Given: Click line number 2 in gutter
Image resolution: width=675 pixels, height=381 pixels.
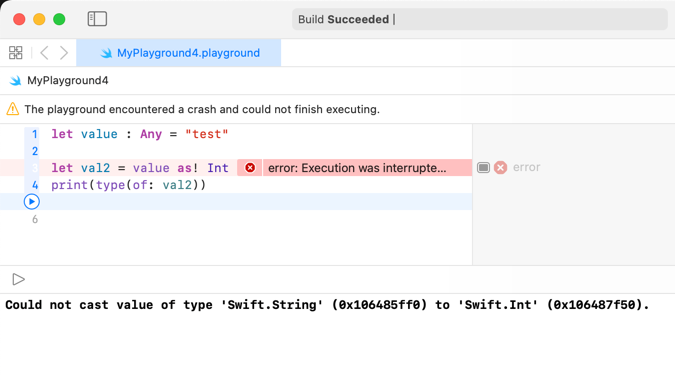Looking at the screenshot, I should (35, 151).
